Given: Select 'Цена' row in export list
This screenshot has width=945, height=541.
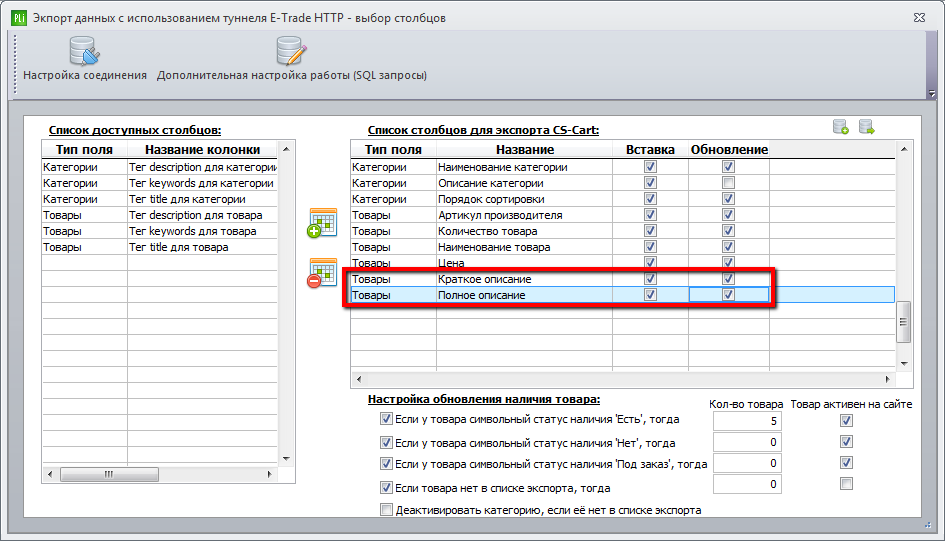Looking at the screenshot, I should point(623,263).
